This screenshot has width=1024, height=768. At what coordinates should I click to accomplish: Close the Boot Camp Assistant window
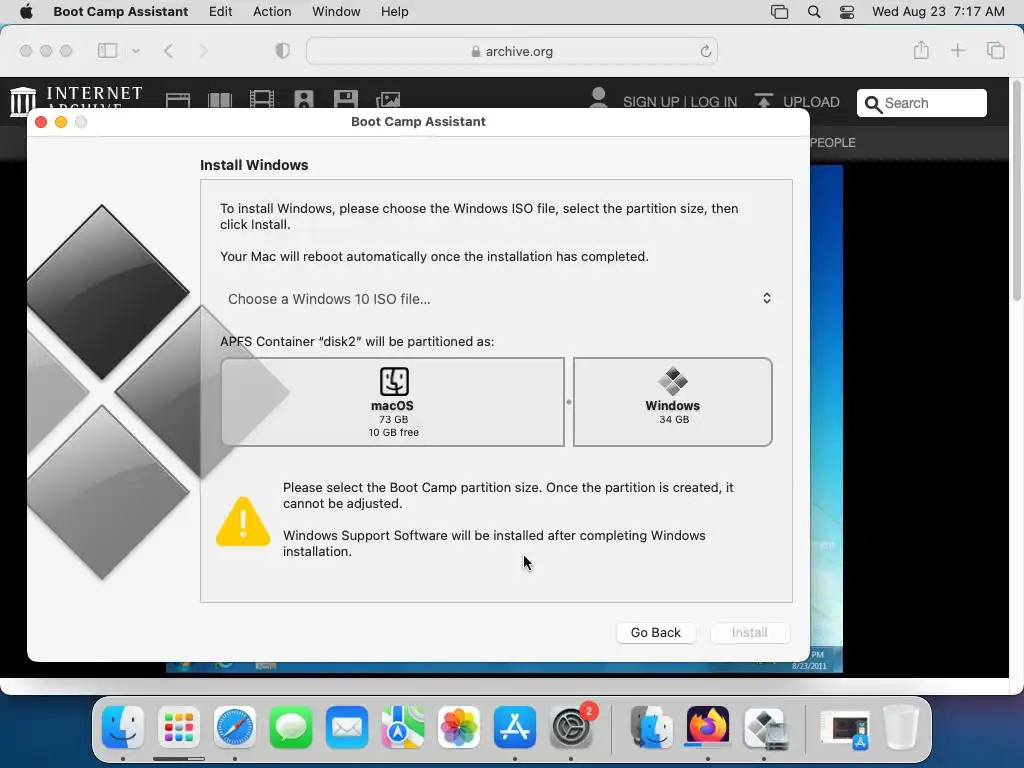coord(40,122)
